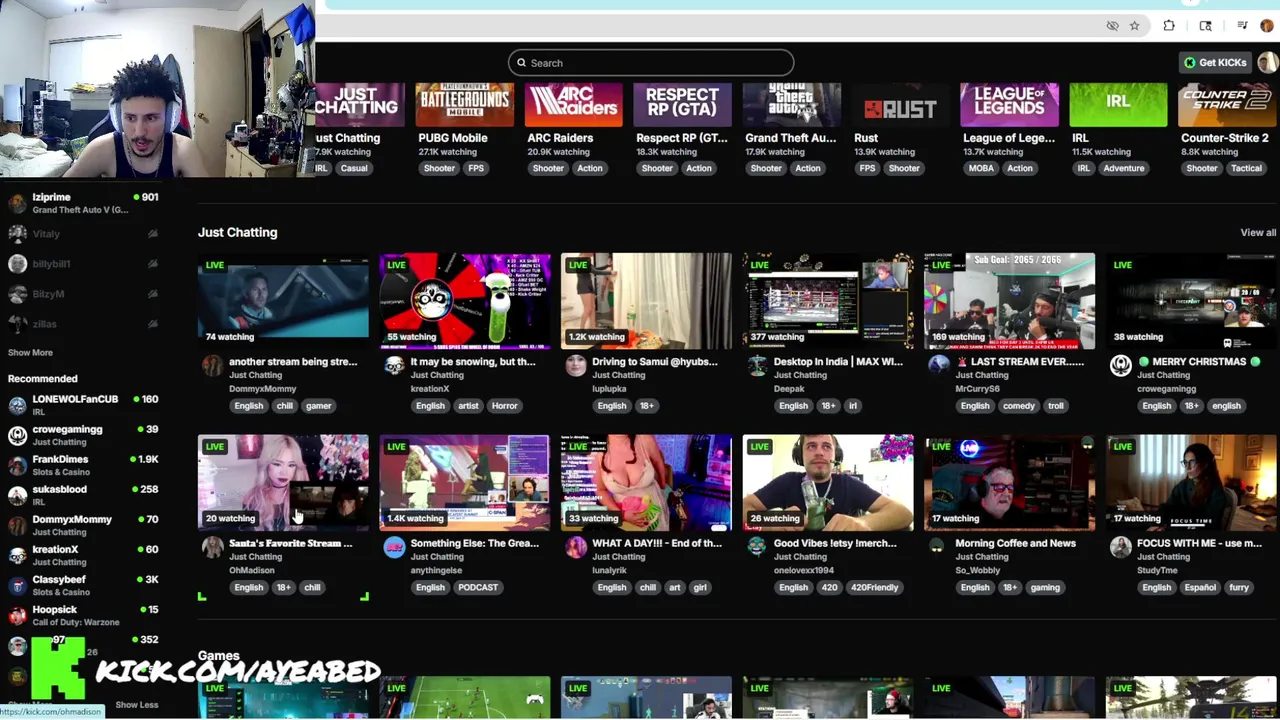The height and width of the screenshot is (720, 1280).
Task: Click DommyxMommy avatar under first stream card
Action: (x=212, y=365)
